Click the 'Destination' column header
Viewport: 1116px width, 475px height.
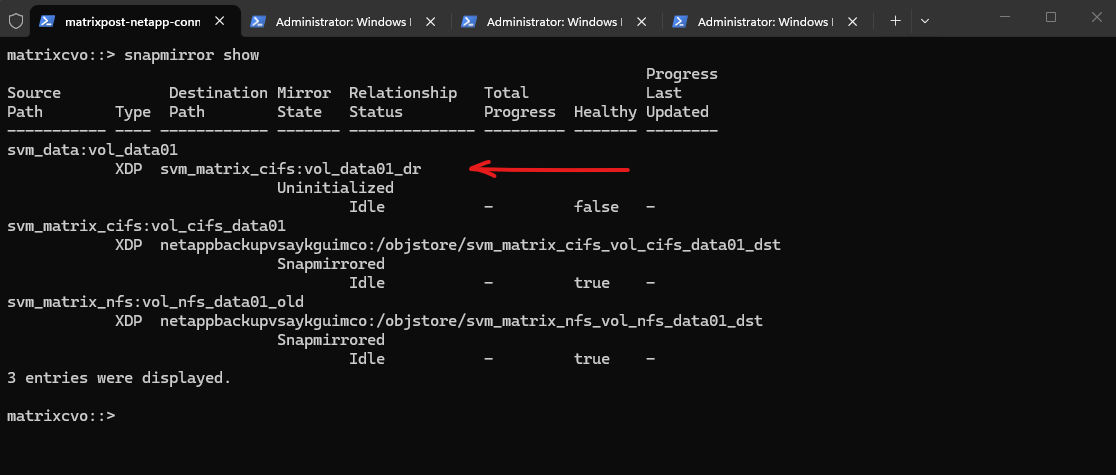click(218, 93)
